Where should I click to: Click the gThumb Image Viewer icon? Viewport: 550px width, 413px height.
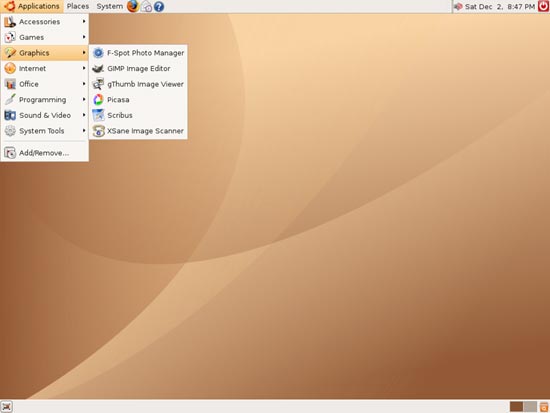click(98, 84)
